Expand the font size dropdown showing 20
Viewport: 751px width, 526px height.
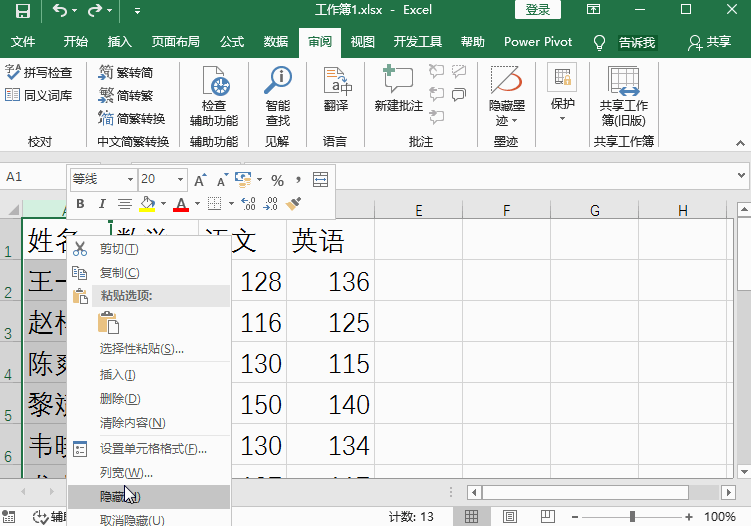click(x=181, y=180)
